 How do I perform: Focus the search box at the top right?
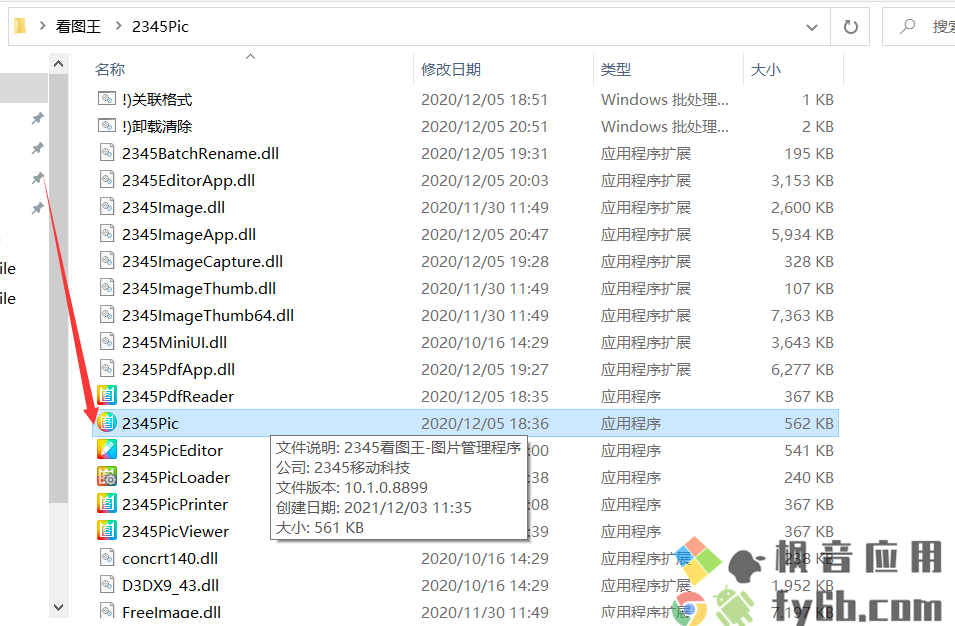[920, 27]
